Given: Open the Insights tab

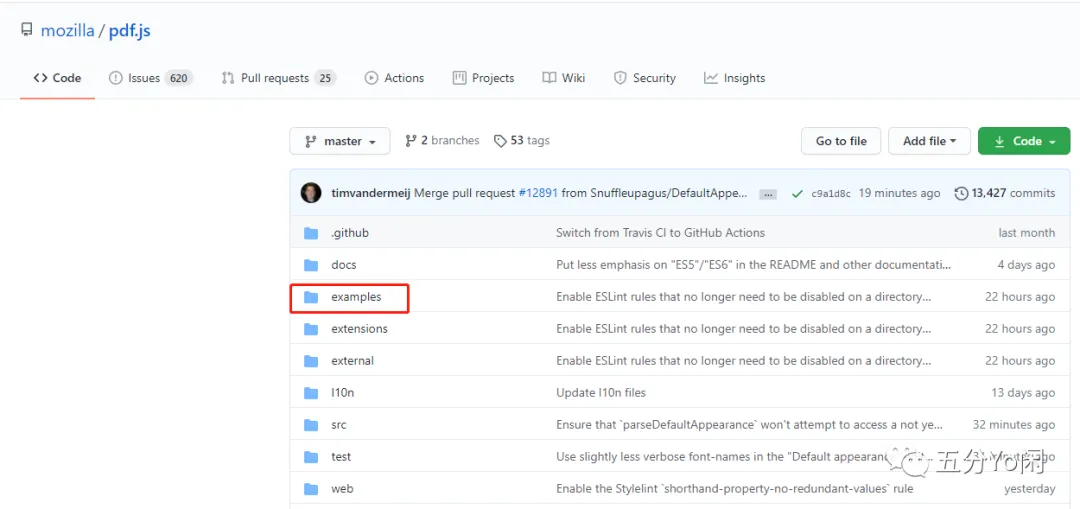Looking at the screenshot, I should click(734, 78).
